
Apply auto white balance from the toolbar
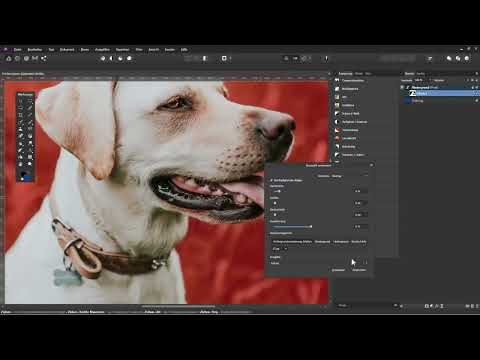pos(129,59)
